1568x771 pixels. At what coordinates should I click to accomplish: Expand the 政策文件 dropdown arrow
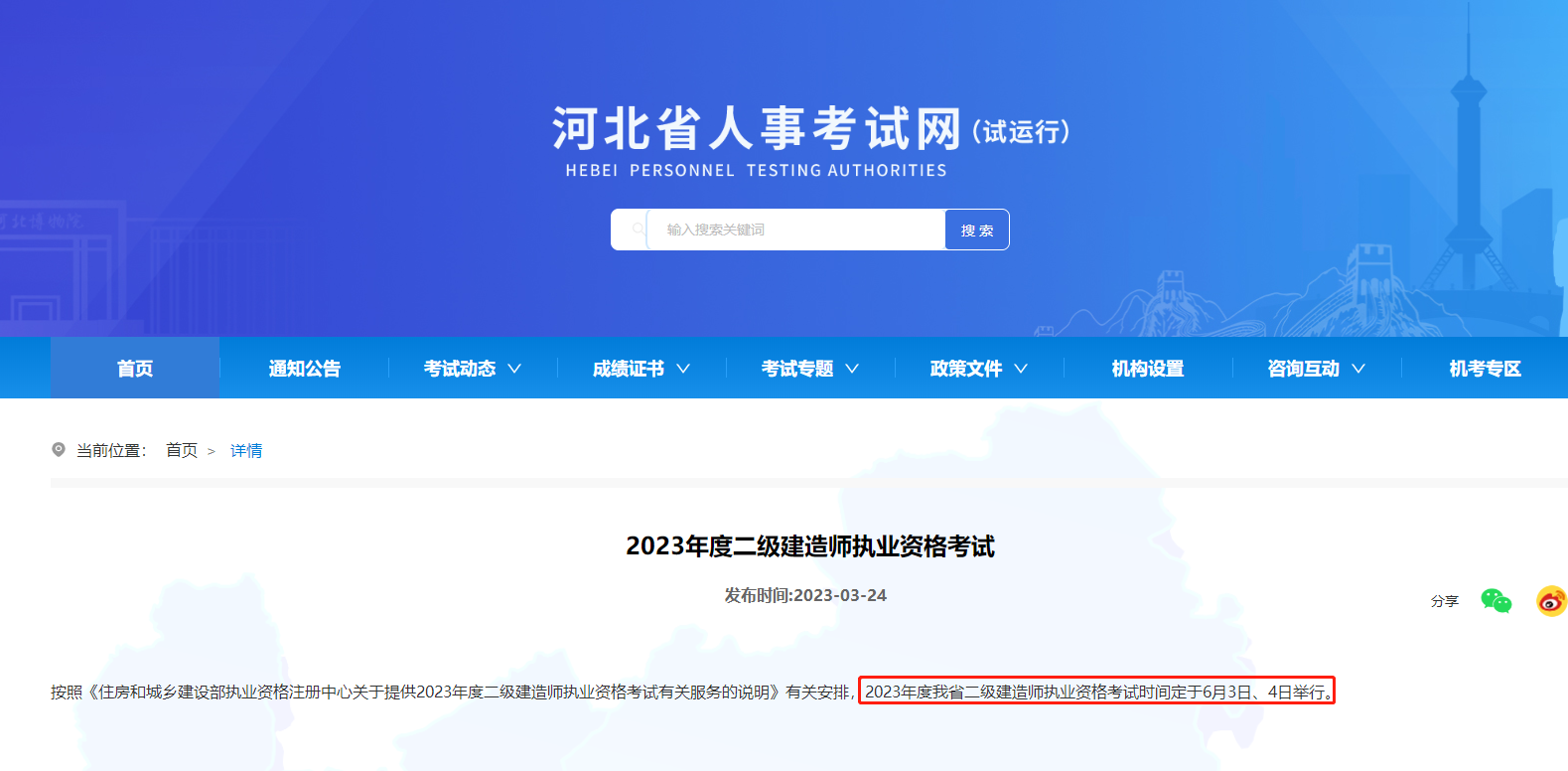point(1021,369)
